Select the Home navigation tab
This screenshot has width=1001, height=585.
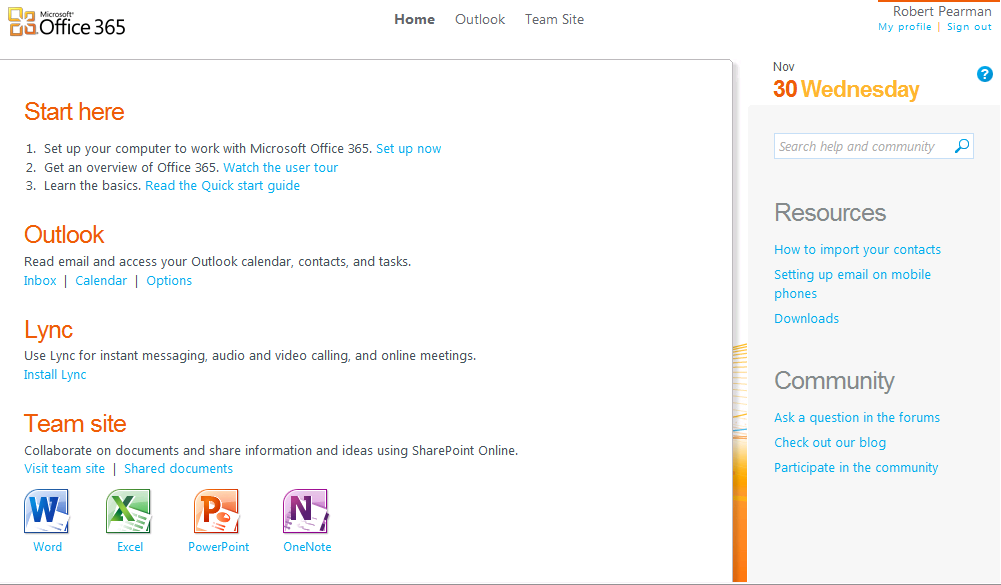pos(414,20)
